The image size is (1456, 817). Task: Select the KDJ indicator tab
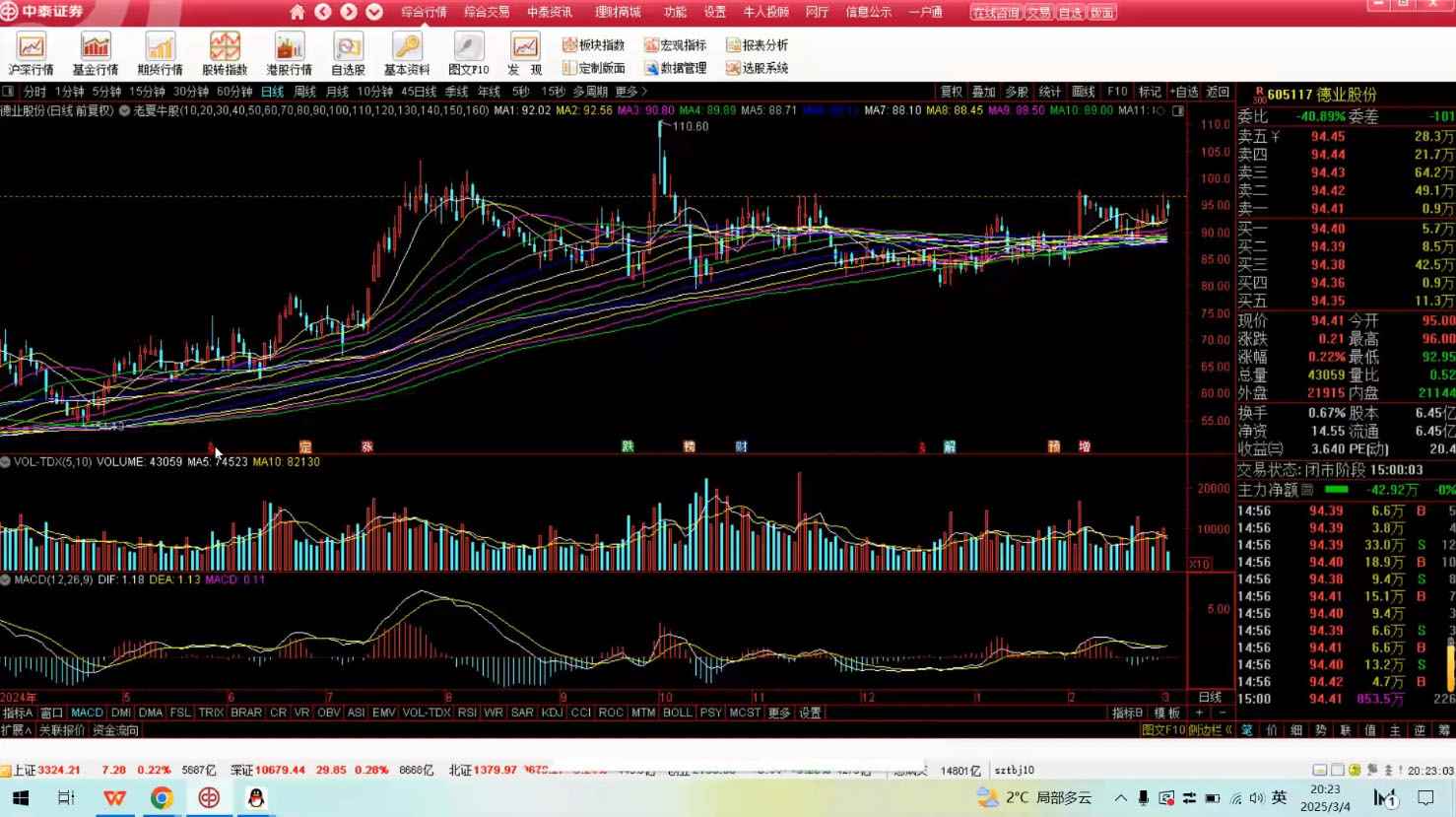pyautogui.click(x=552, y=713)
